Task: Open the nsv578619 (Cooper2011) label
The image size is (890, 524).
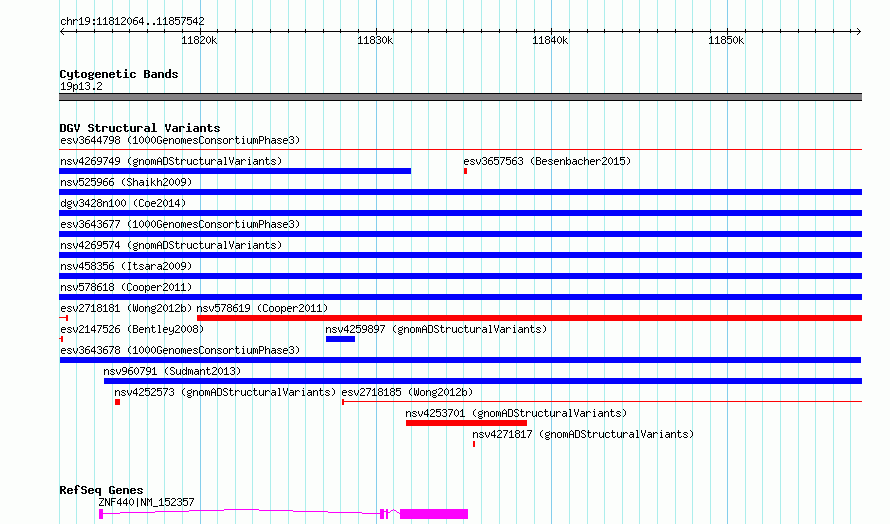Action: click(x=262, y=308)
